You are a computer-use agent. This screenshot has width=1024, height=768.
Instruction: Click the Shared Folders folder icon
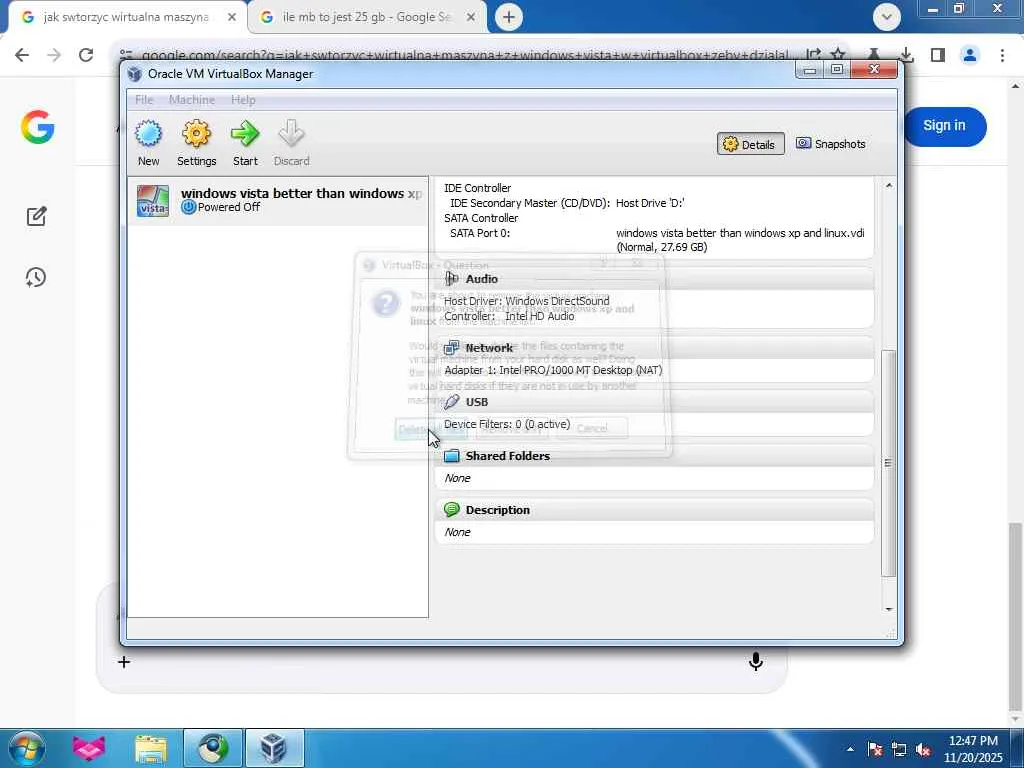pyautogui.click(x=451, y=456)
